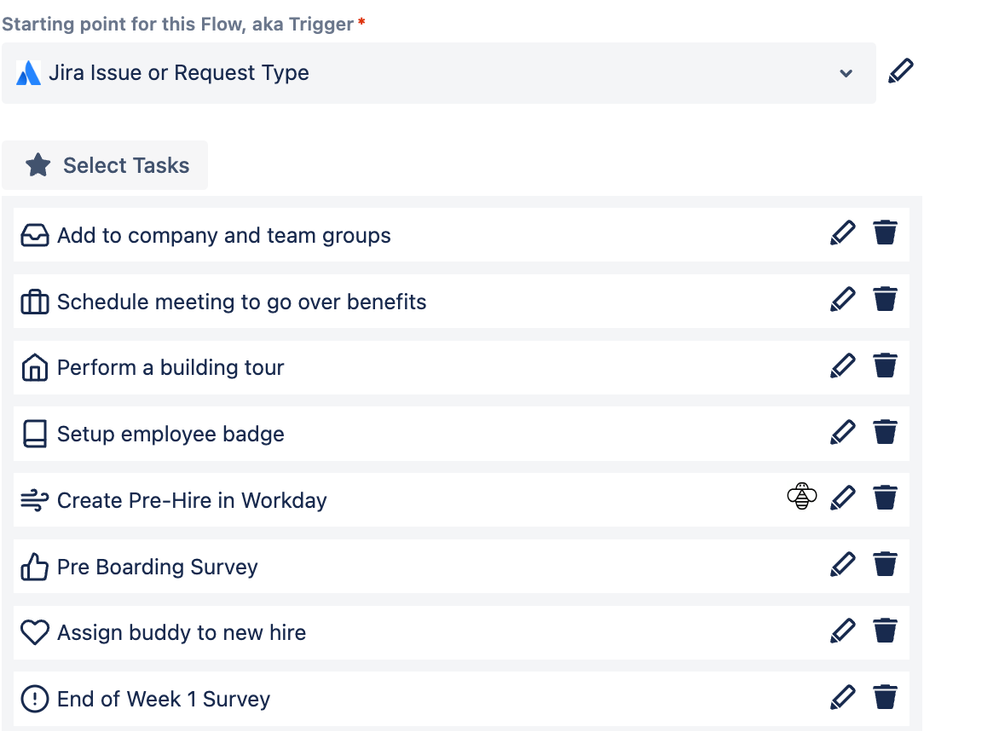The width and height of the screenshot is (999, 731).
Task: Delete the 'Perform a building tour' task
Action: click(885, 365)
